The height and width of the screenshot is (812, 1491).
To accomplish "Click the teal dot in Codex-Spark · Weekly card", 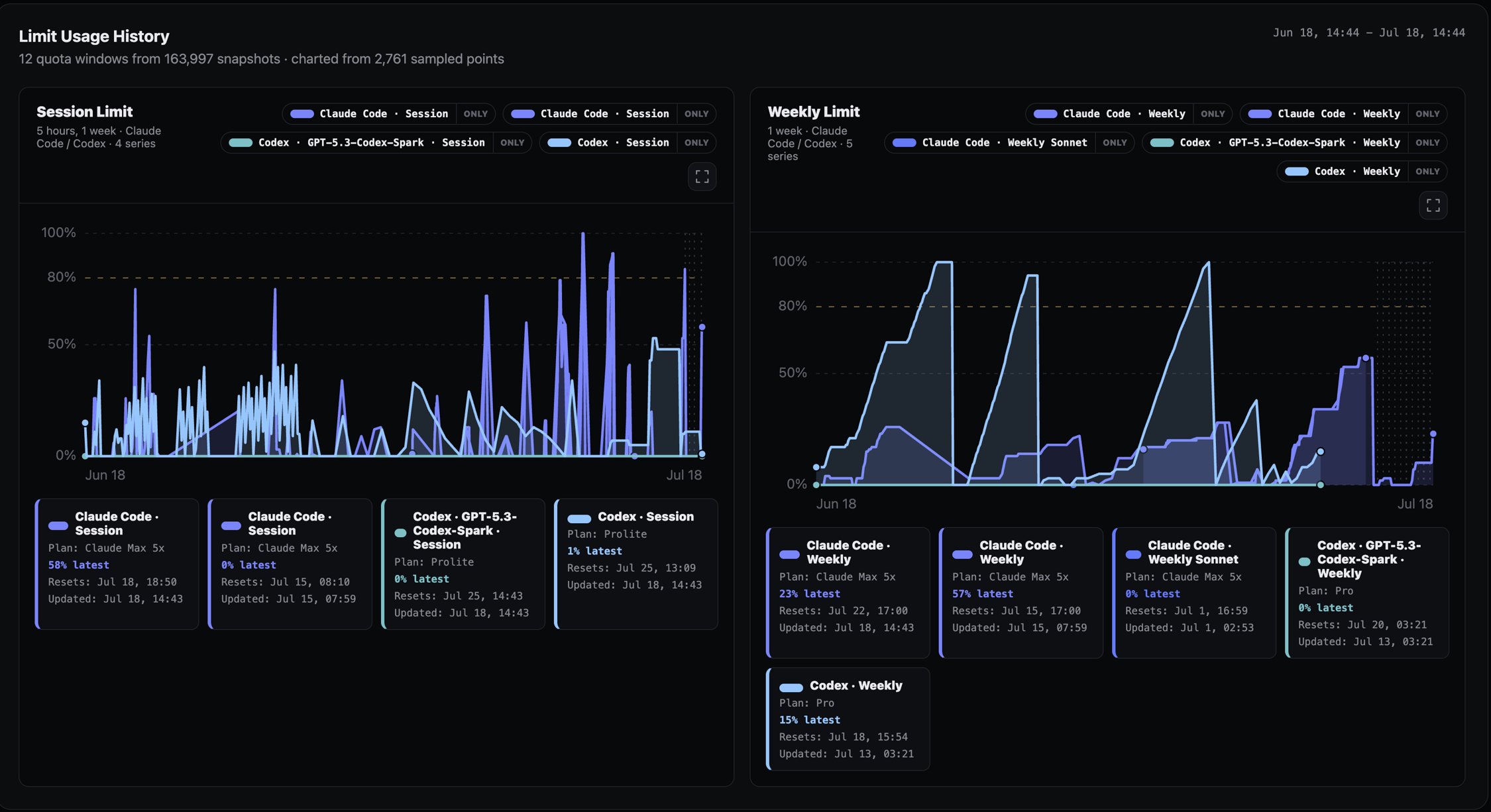I will pos(1304,562).
